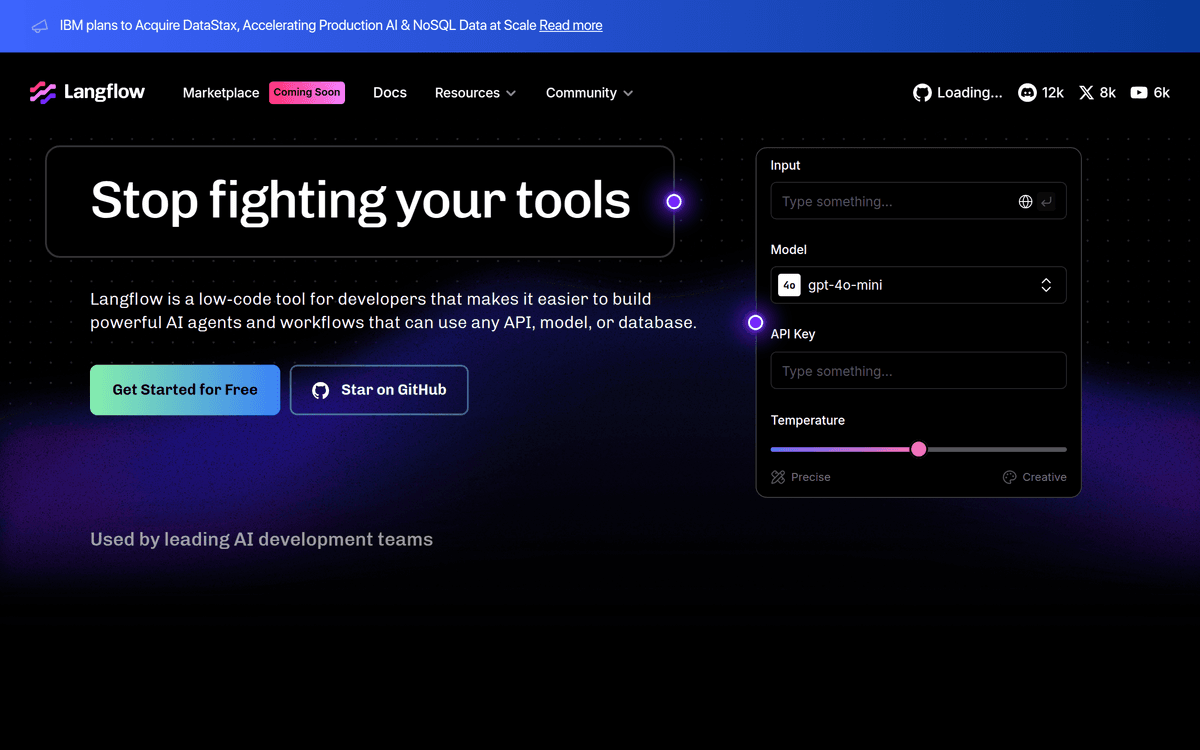Focus the API Key input field

(x=918, y=371)
